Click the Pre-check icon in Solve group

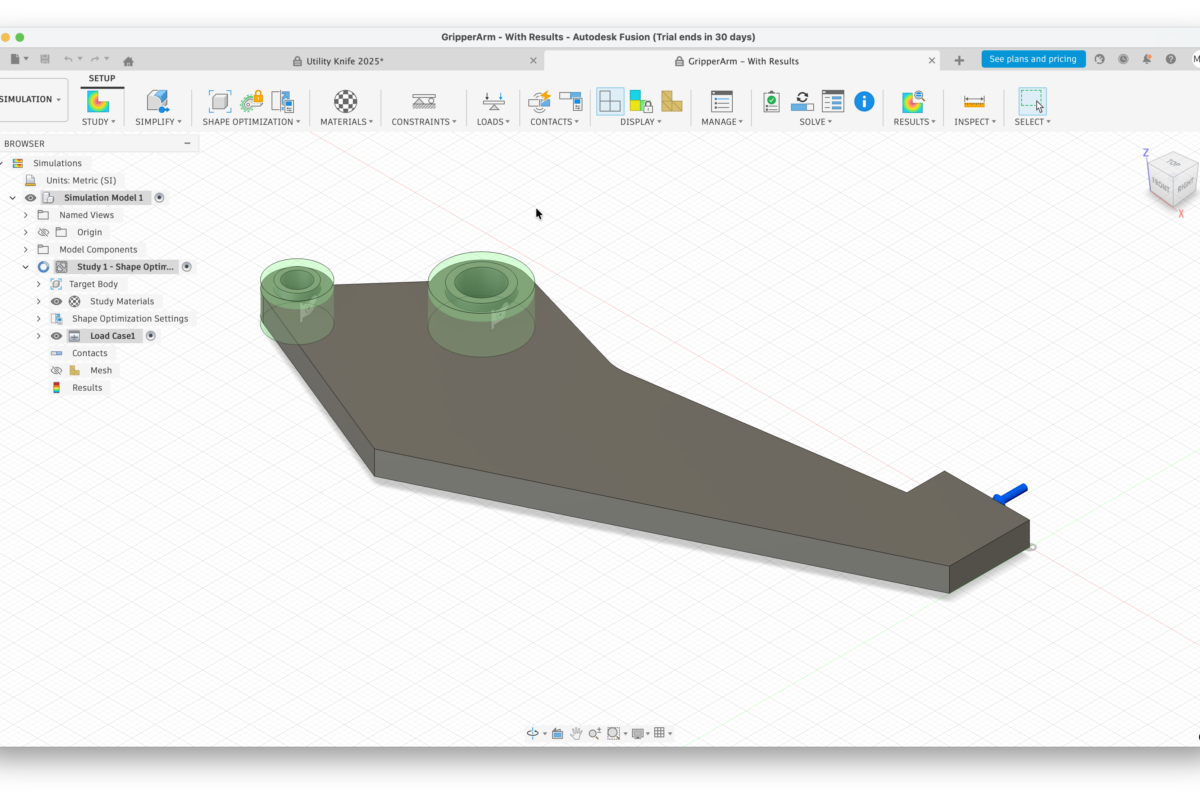click(771, 101)
